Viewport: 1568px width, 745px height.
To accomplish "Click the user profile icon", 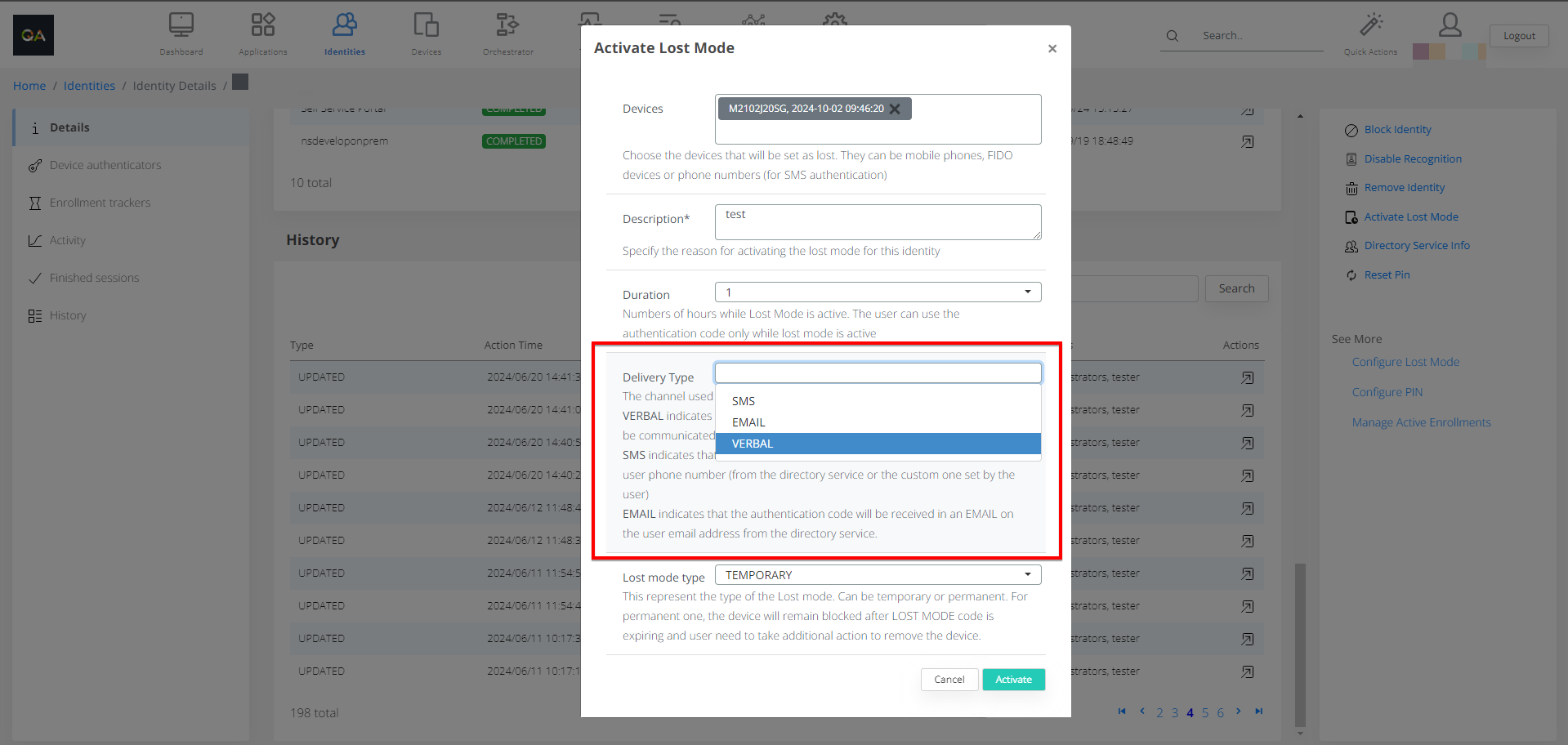I will tap(1450, 26).
